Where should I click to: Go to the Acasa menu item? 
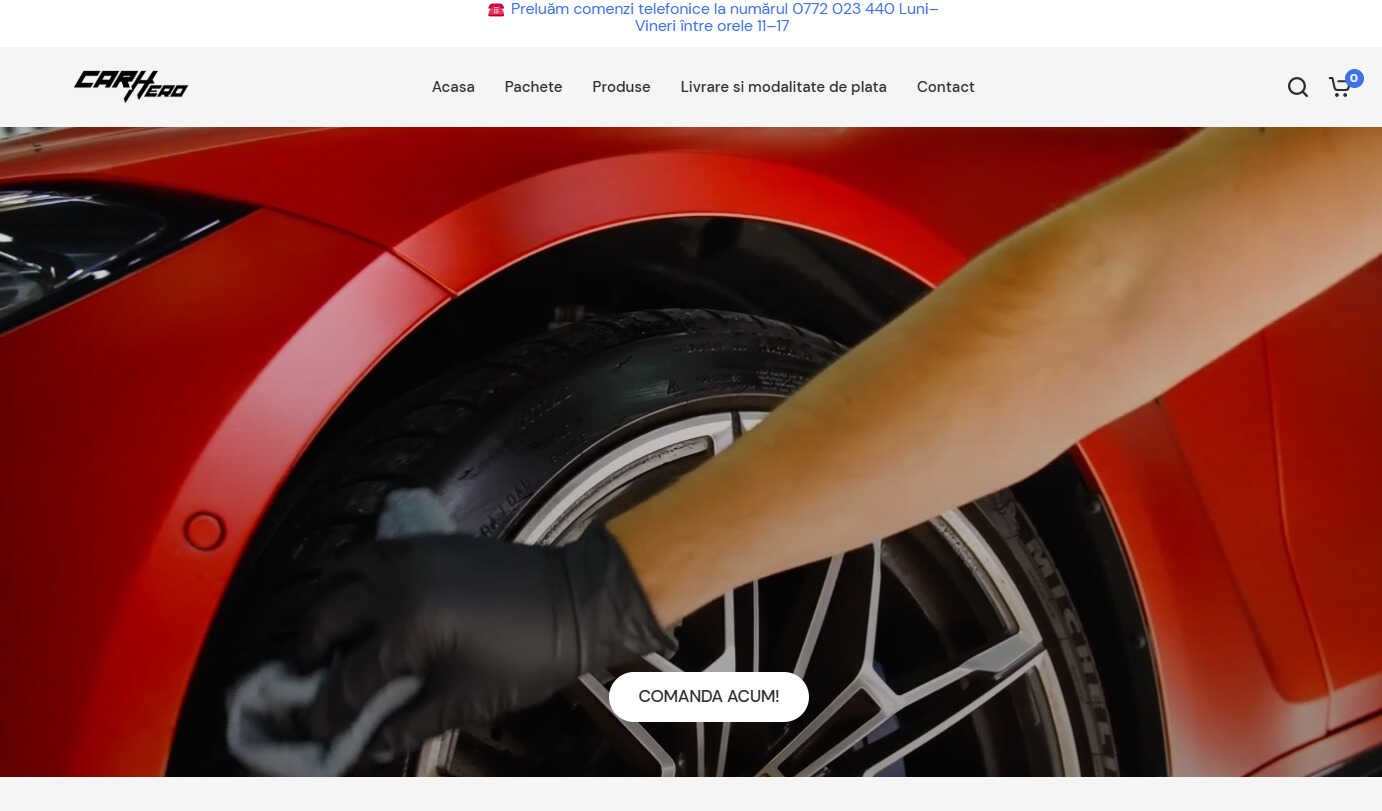453,87
